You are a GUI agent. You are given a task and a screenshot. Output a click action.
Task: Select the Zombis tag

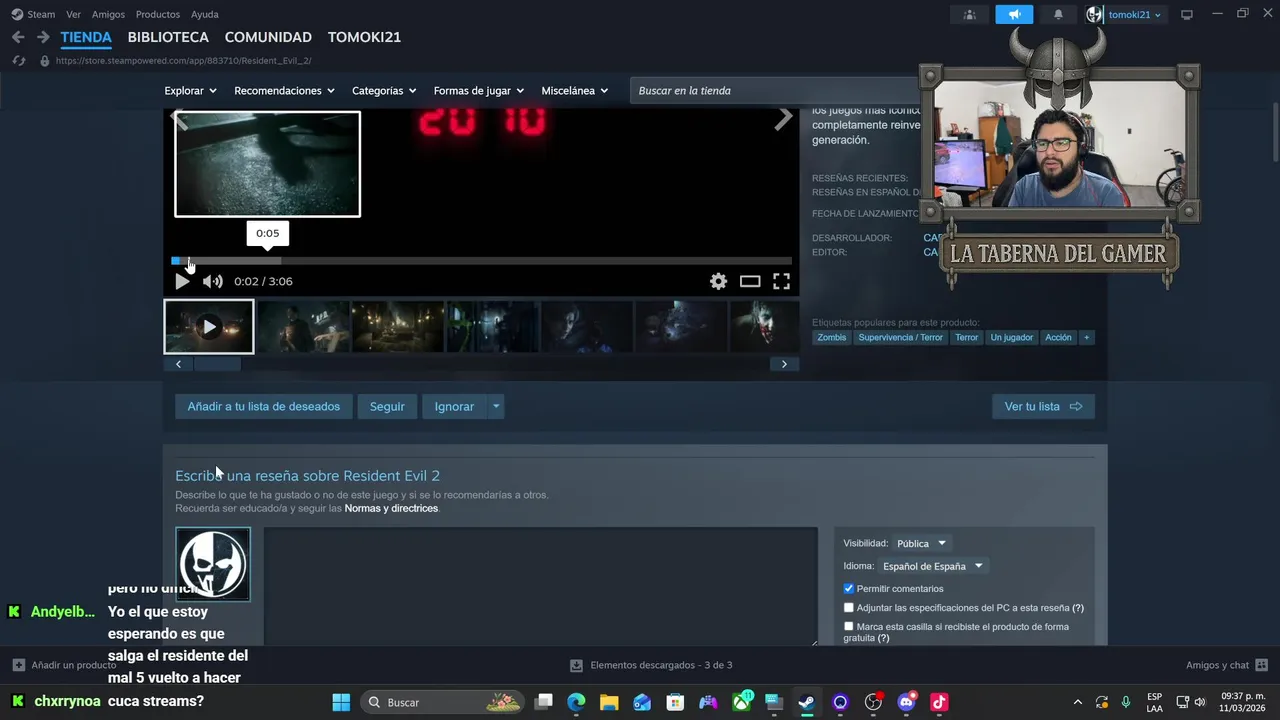click(x=831, y=338)
